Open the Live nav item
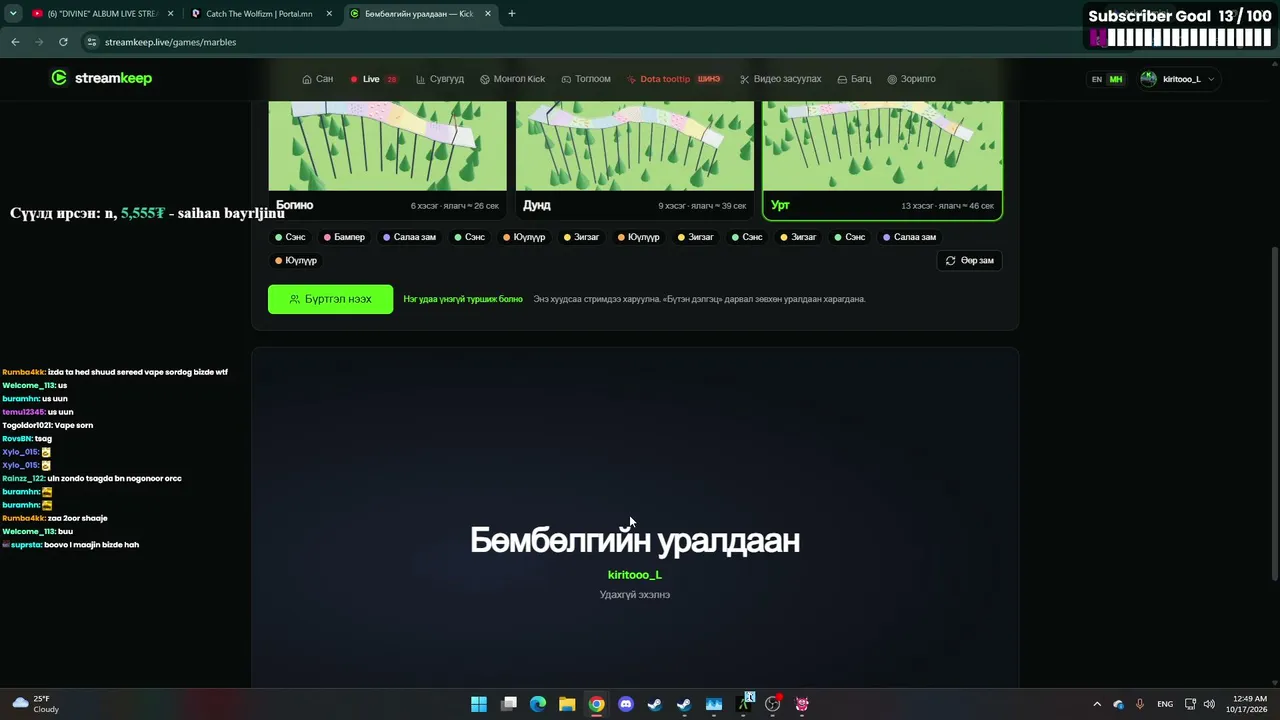The width and height of the screenshot is (1280, 720). pos(374,79)
